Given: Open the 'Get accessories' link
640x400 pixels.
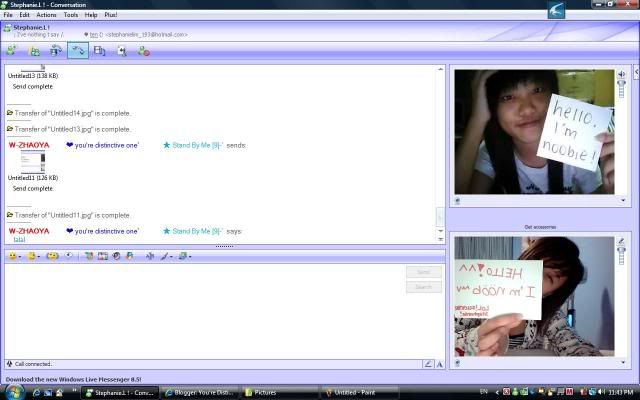Looking at the screenshot, I should [540, 227].
